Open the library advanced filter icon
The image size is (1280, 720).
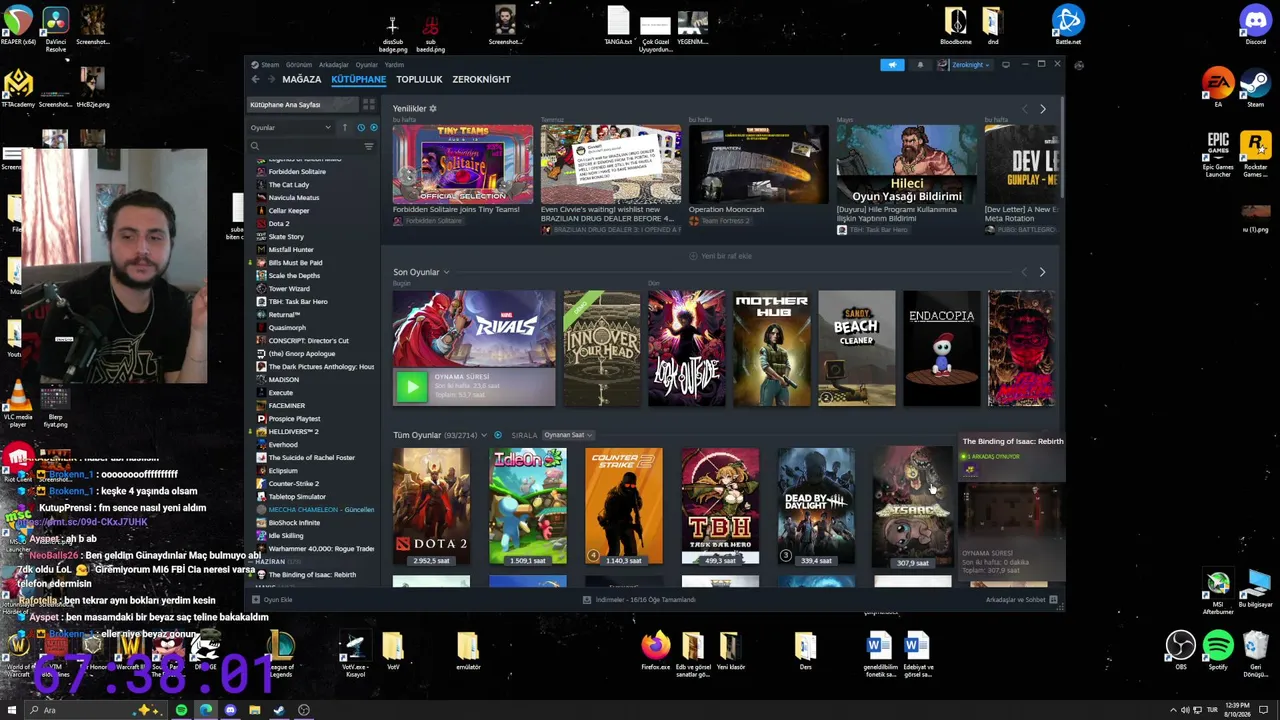[x=369, y=147]
